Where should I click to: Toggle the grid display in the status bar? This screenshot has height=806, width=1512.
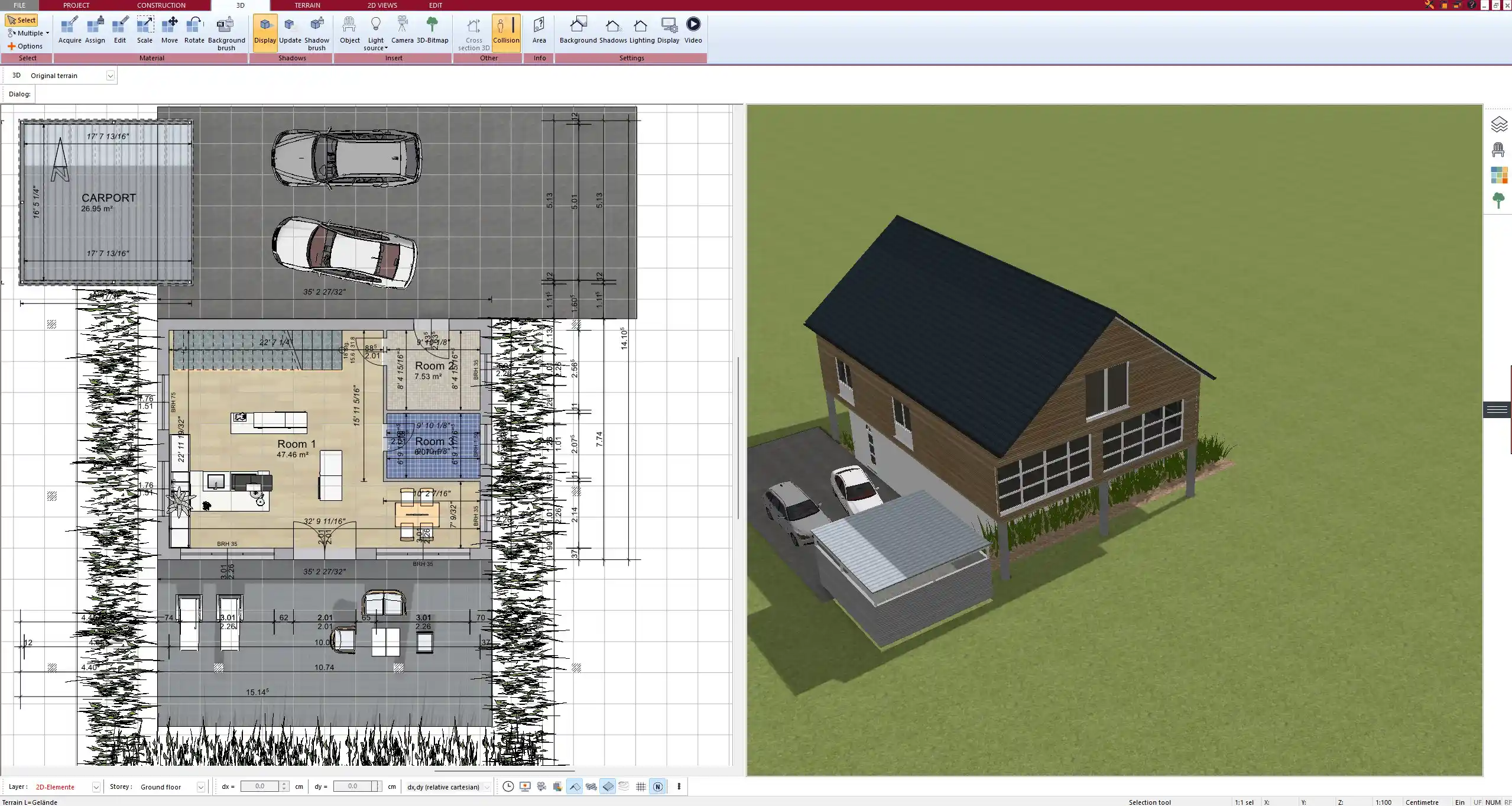click(641, 786)
